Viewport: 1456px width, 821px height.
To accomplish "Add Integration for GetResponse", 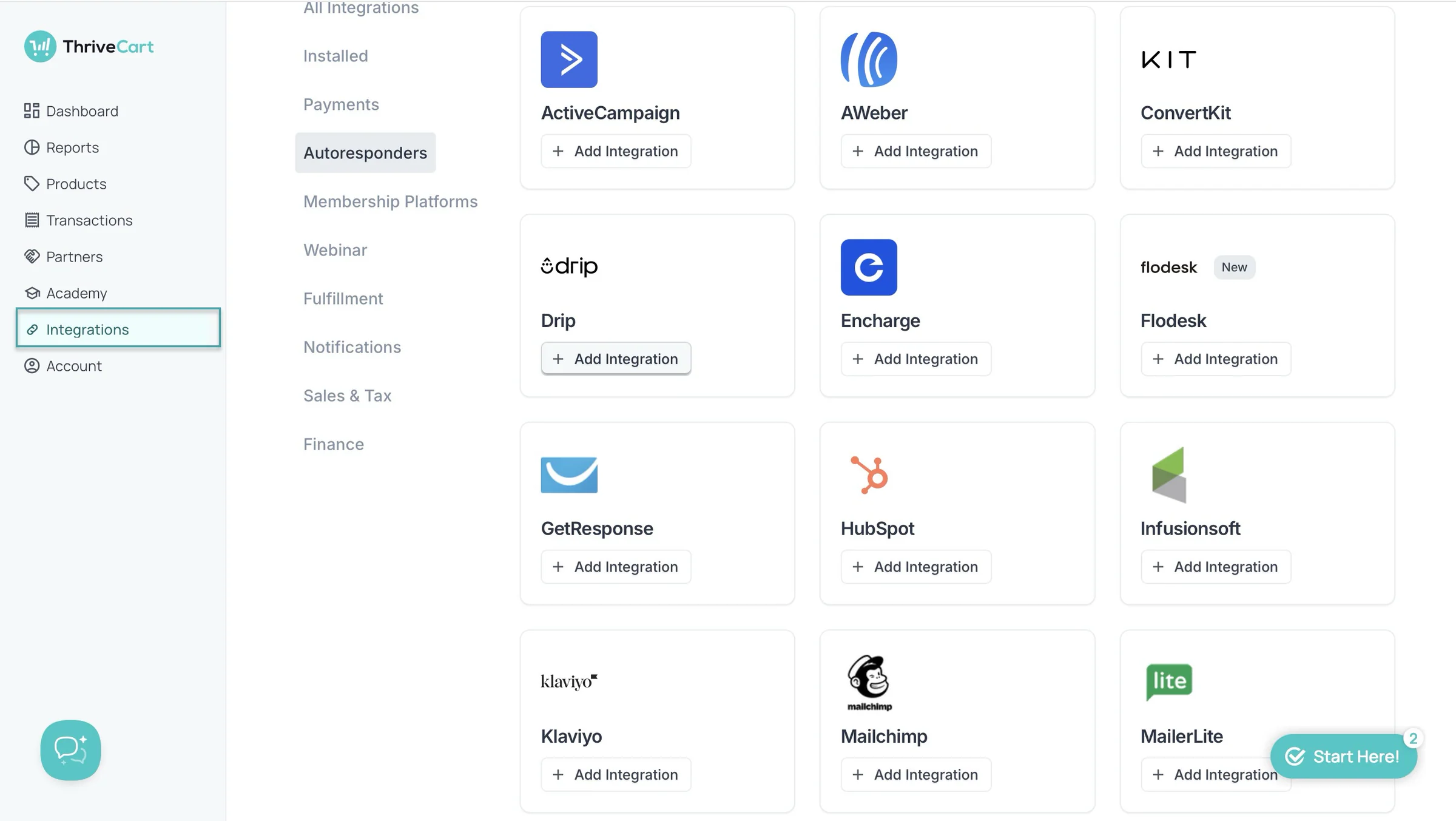I will pos(616,567).
